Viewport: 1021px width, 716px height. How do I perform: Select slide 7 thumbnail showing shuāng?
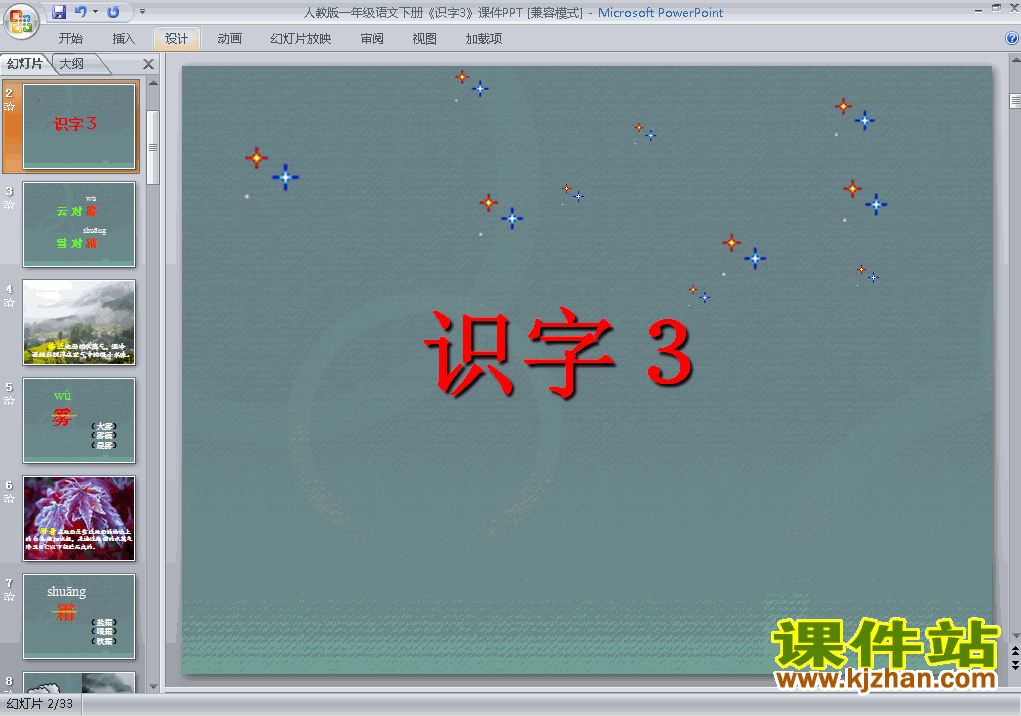tap(79, 616)
